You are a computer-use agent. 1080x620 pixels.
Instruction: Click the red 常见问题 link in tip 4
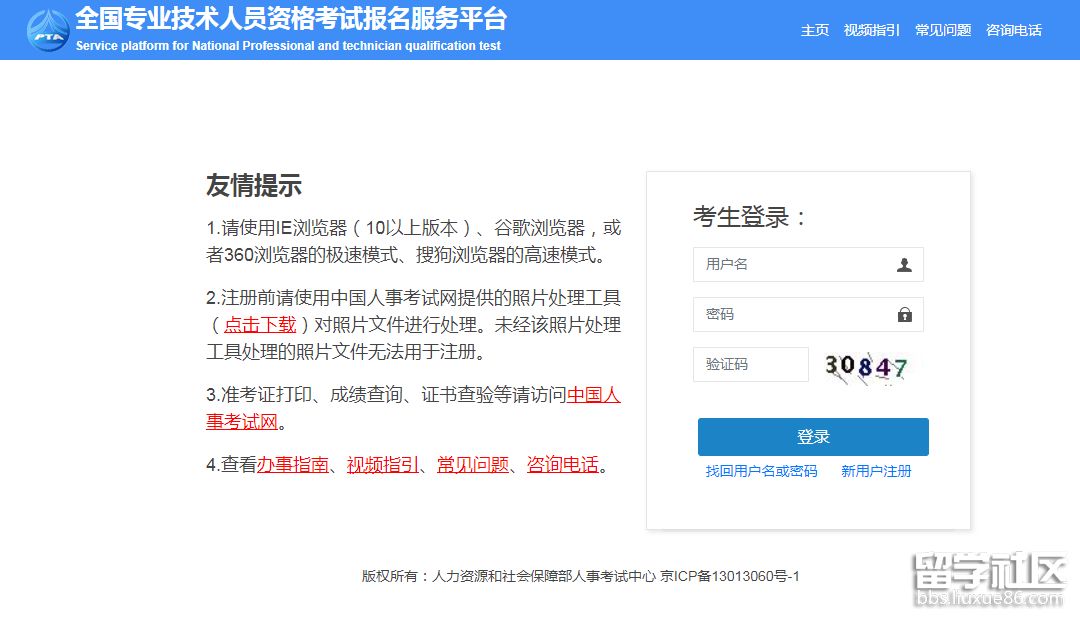[473, 464]
